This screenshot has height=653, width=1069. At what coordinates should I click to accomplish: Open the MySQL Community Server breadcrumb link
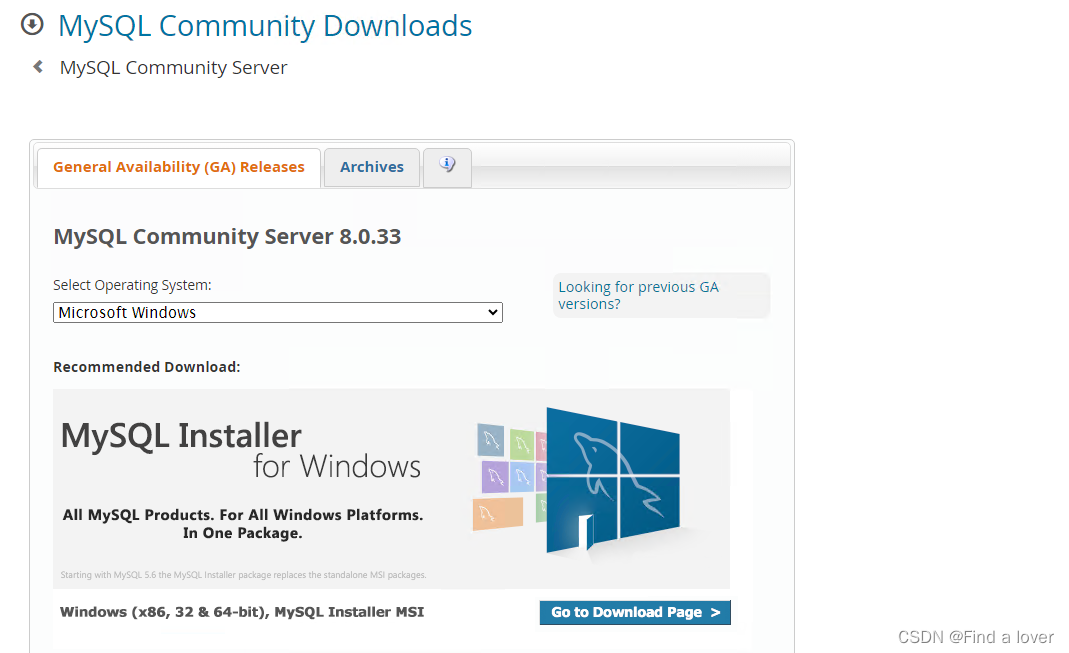point(173,67)
